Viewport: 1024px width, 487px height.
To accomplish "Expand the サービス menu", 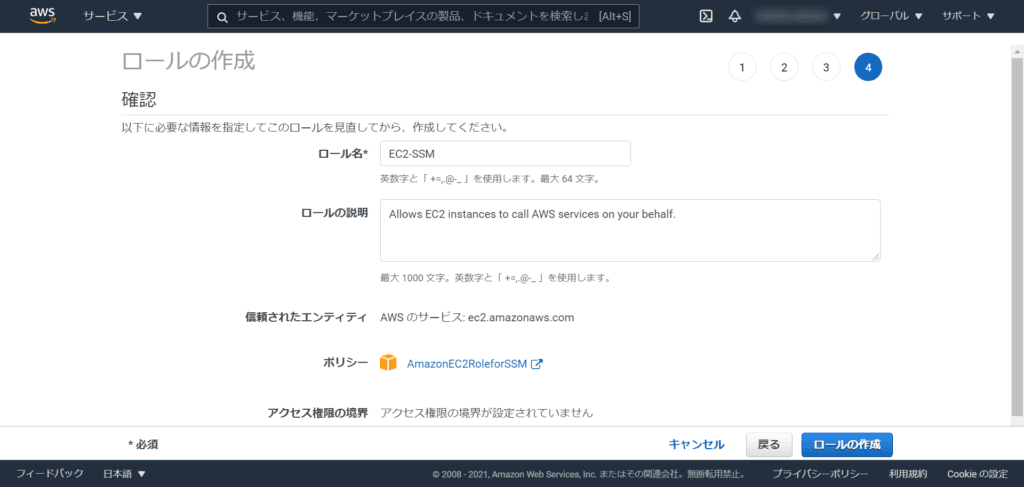I will click(112, 16).
